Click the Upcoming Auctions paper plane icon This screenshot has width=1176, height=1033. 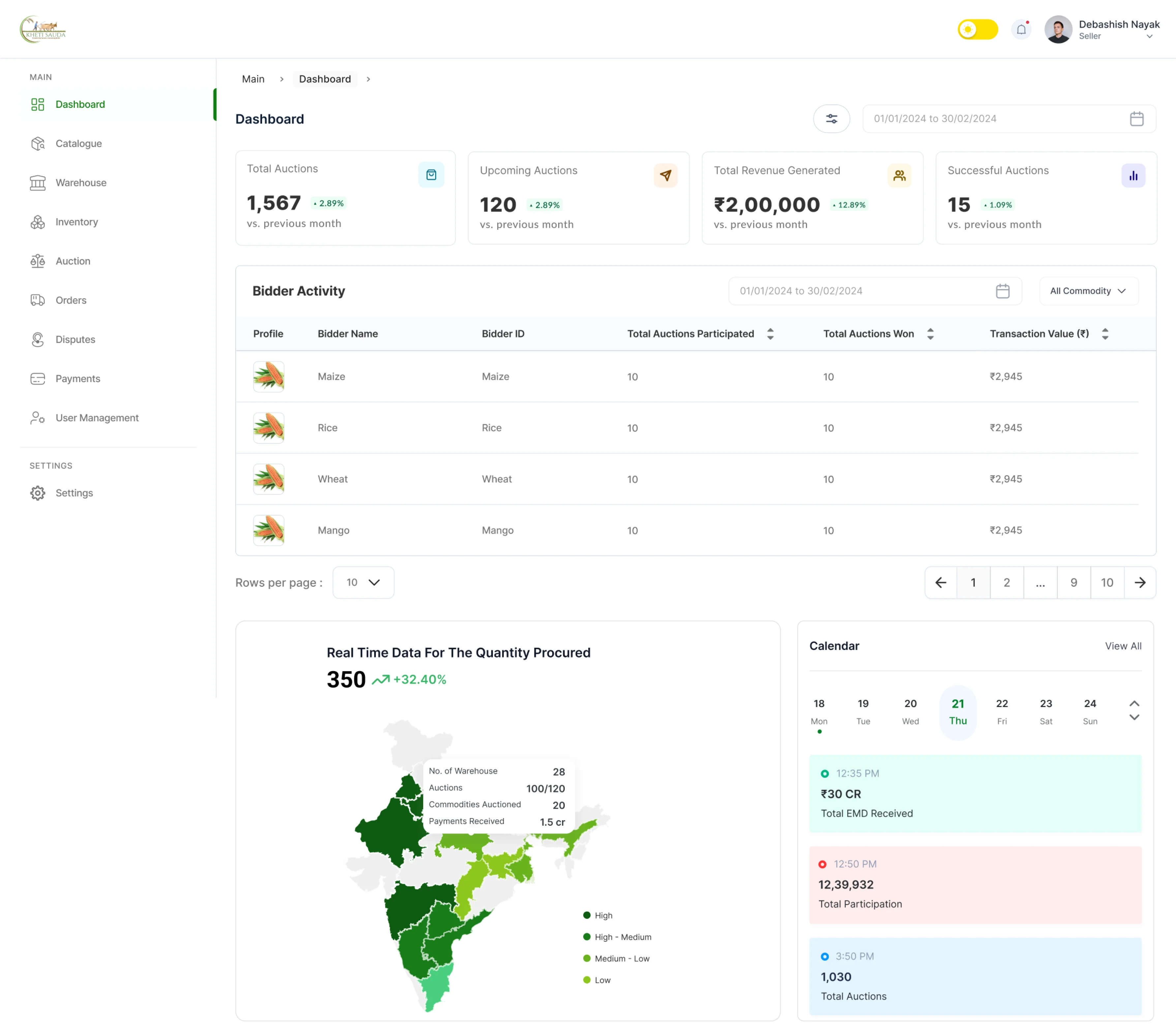tap(666, 175)
